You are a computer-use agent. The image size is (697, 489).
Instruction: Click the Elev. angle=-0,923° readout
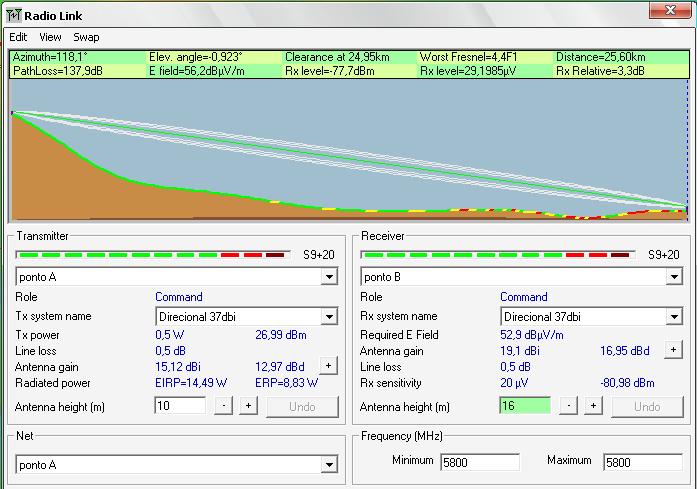[196, 57]
